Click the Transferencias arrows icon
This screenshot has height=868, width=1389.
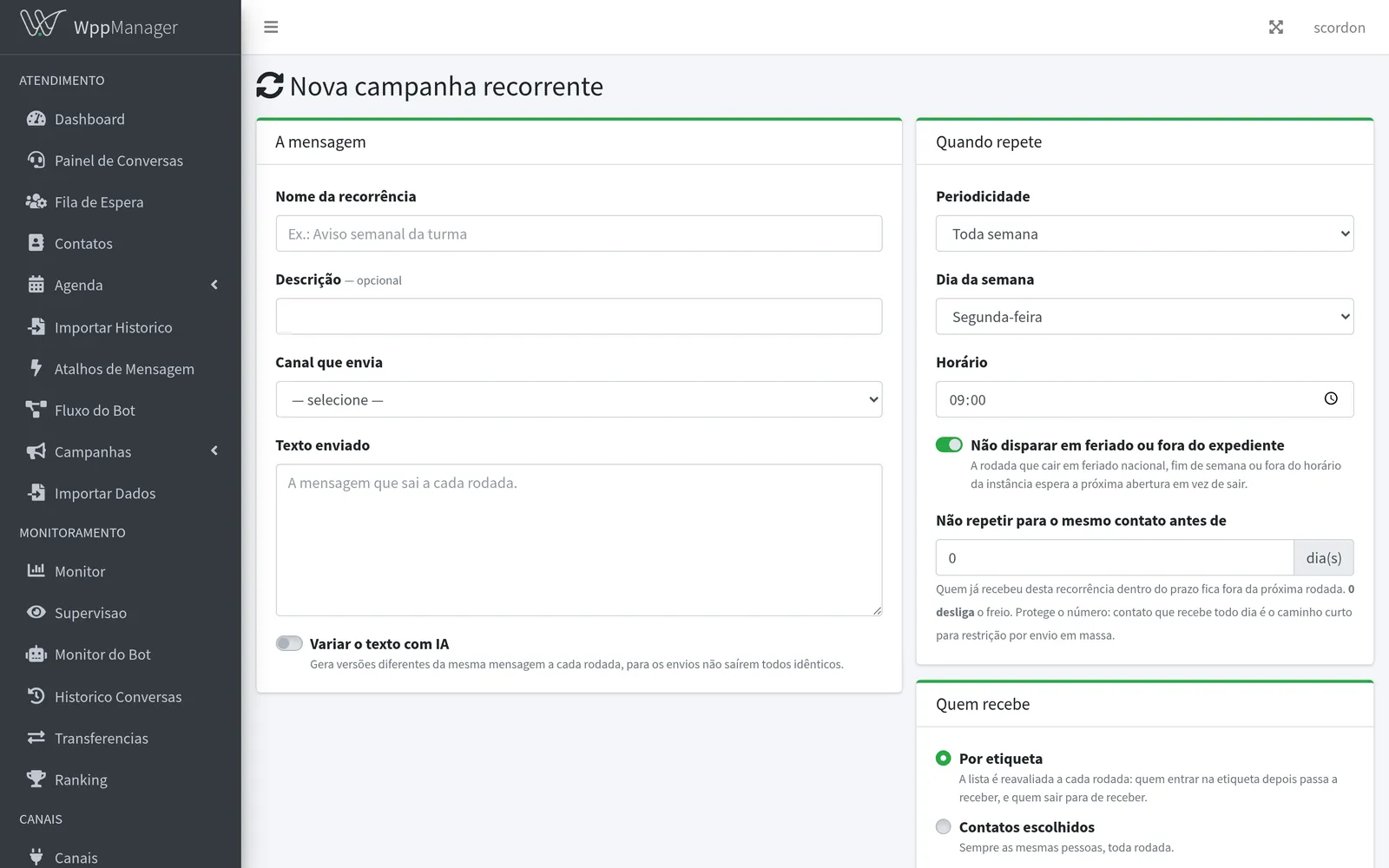(x=36, y=738)
